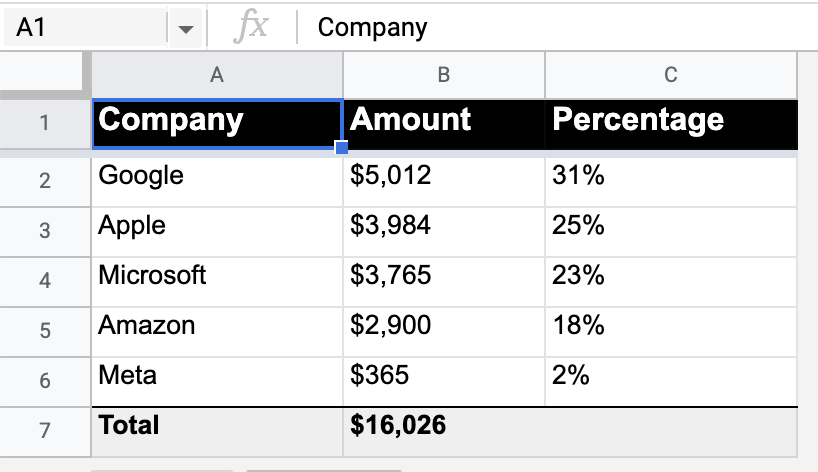Click the select-all corner box
The image size is (818, 472).
[45, 75]
